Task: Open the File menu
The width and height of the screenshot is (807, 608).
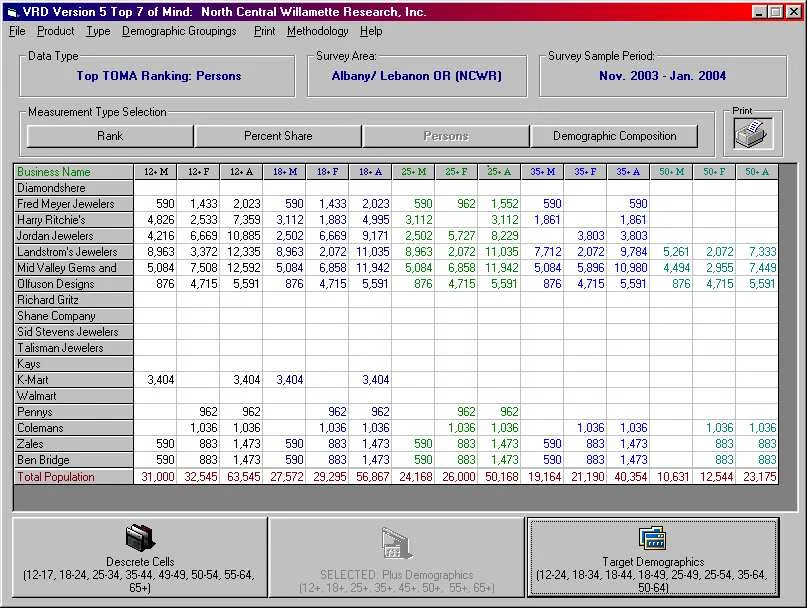Action: coord(17,31)
